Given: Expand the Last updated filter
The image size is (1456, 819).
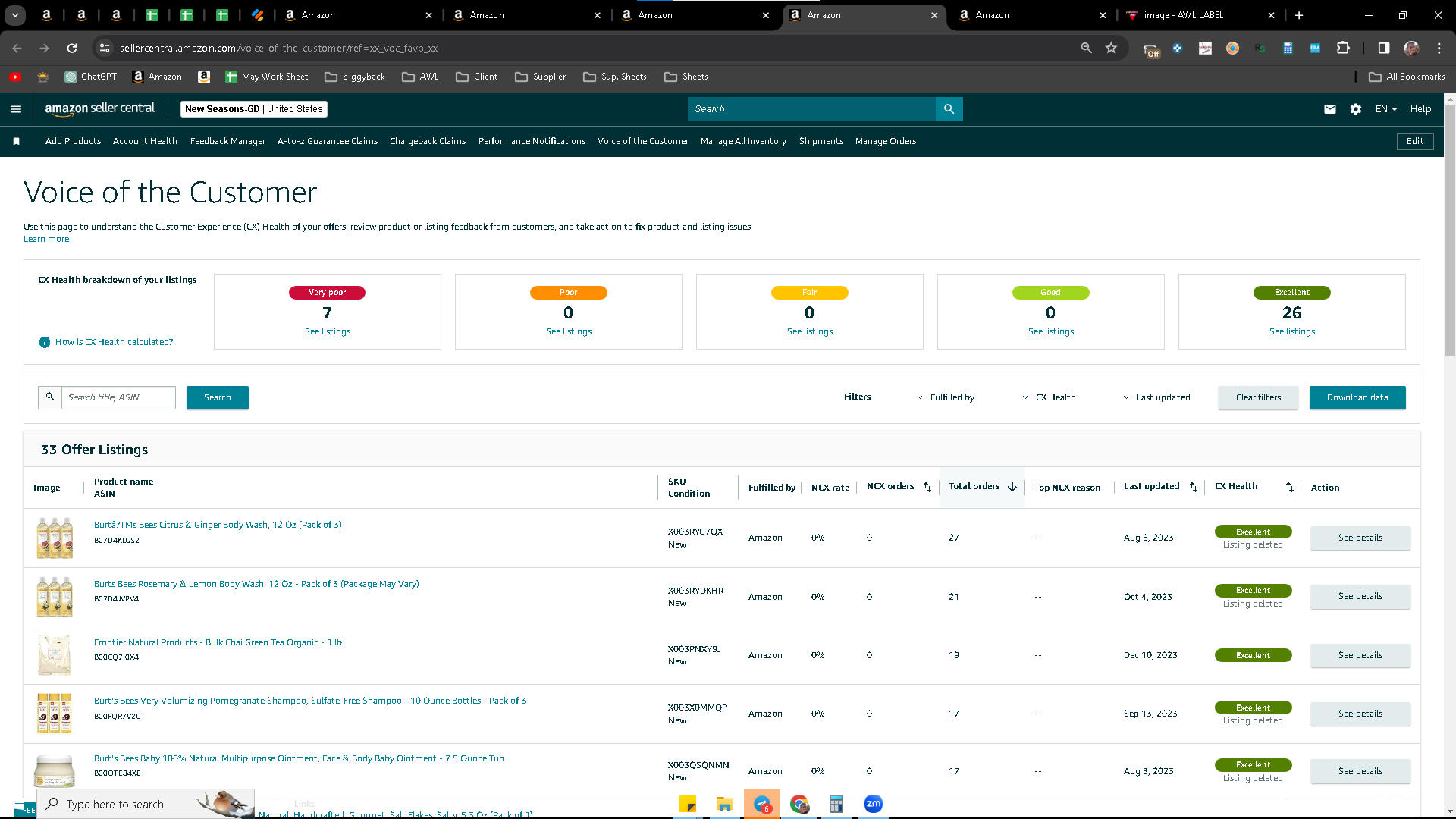Looking at the screenshot, I should pyautogui.click(x=1156, y=397).
